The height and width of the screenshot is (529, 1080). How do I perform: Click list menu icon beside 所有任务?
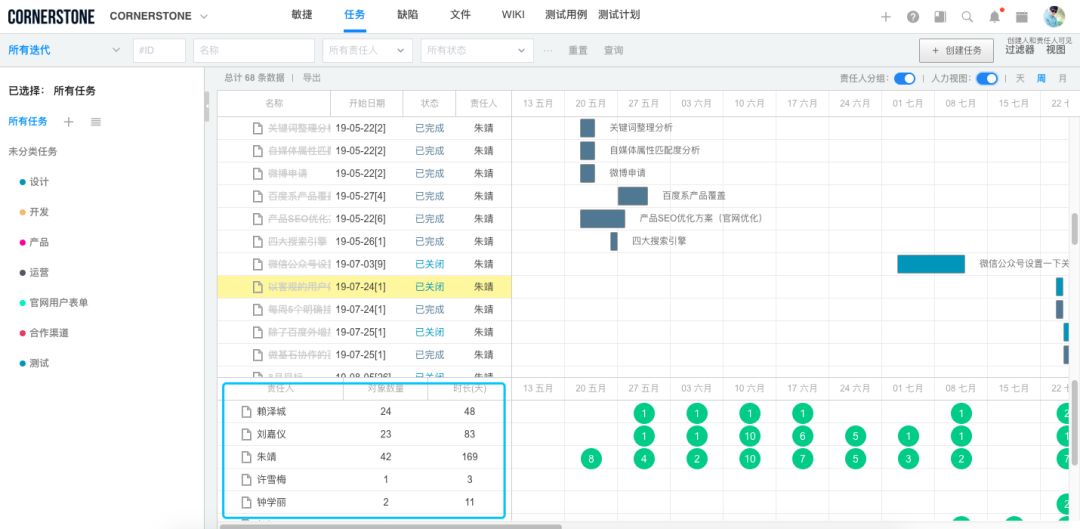pos(96,122)
